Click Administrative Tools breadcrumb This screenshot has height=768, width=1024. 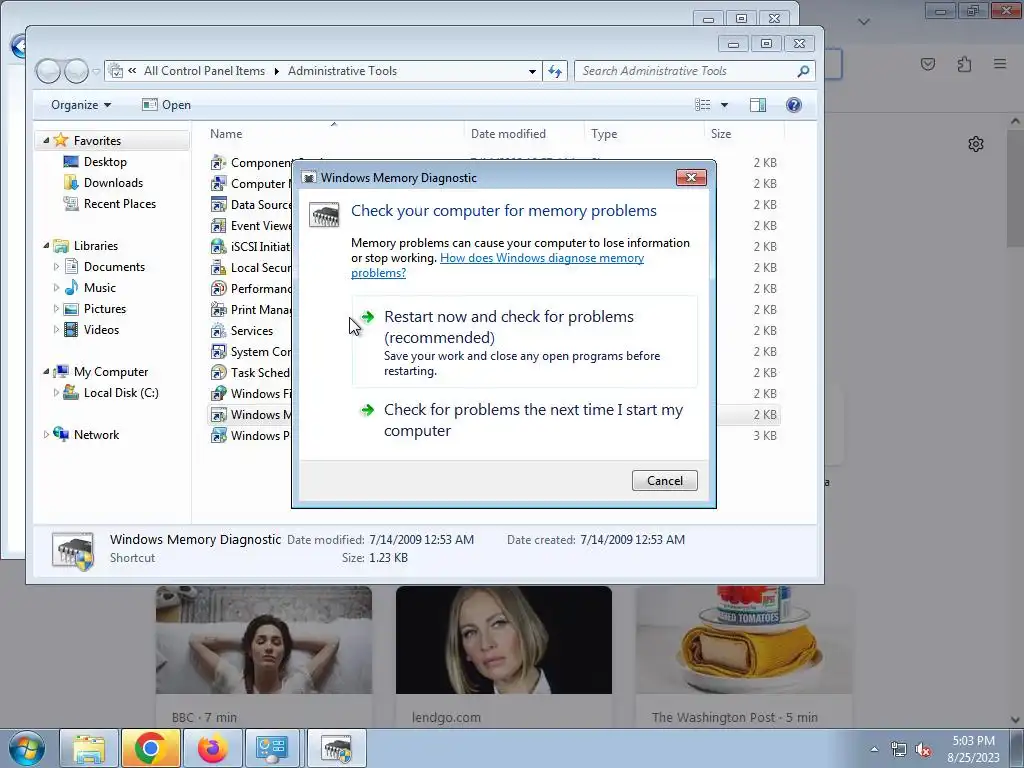(342, 71)
